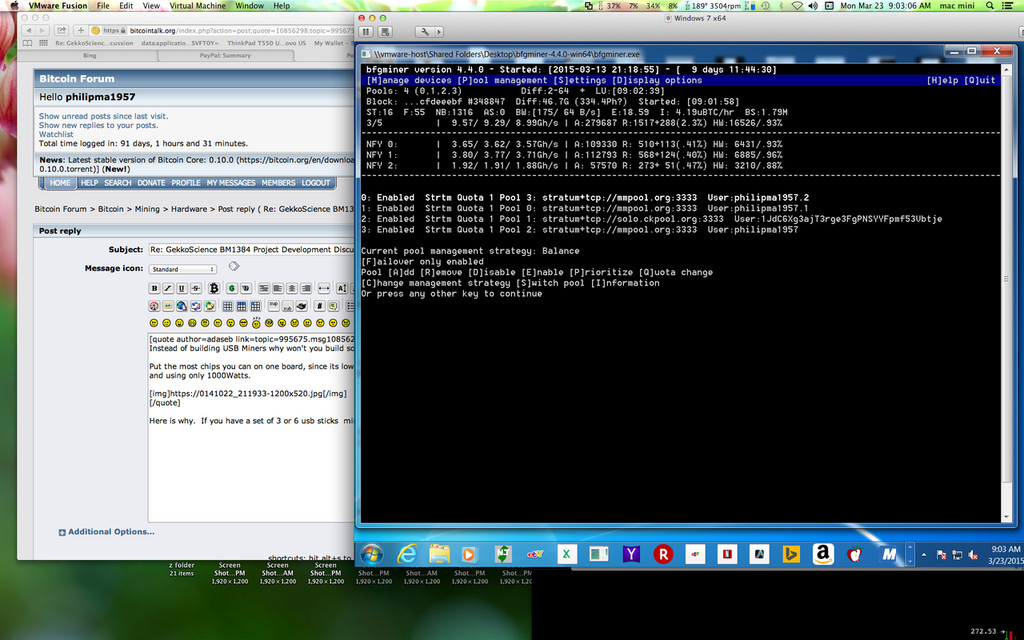
Task: Insert subscript tag in editor
Action: [287, 306]
